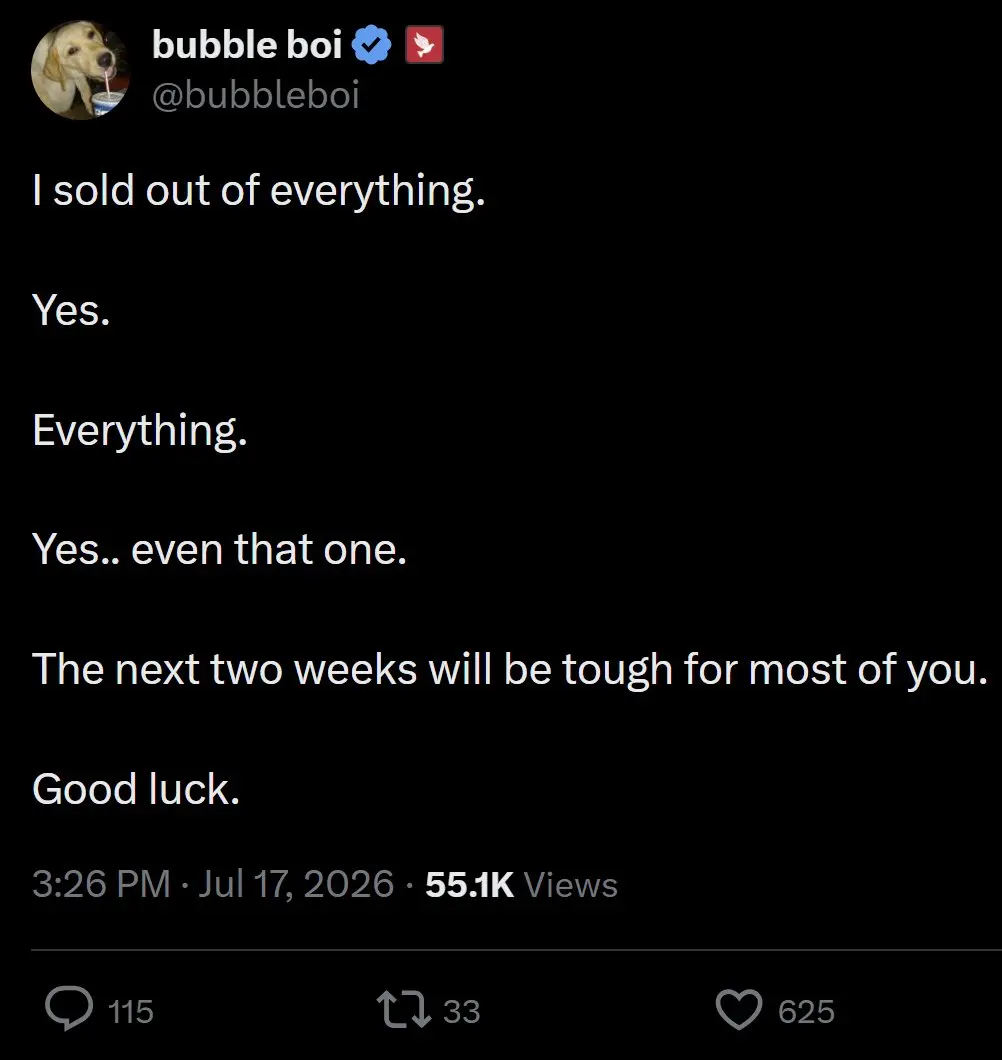Click the 33 reposts count
Screen dimensions: 1002x1060
click(462, 1011)
